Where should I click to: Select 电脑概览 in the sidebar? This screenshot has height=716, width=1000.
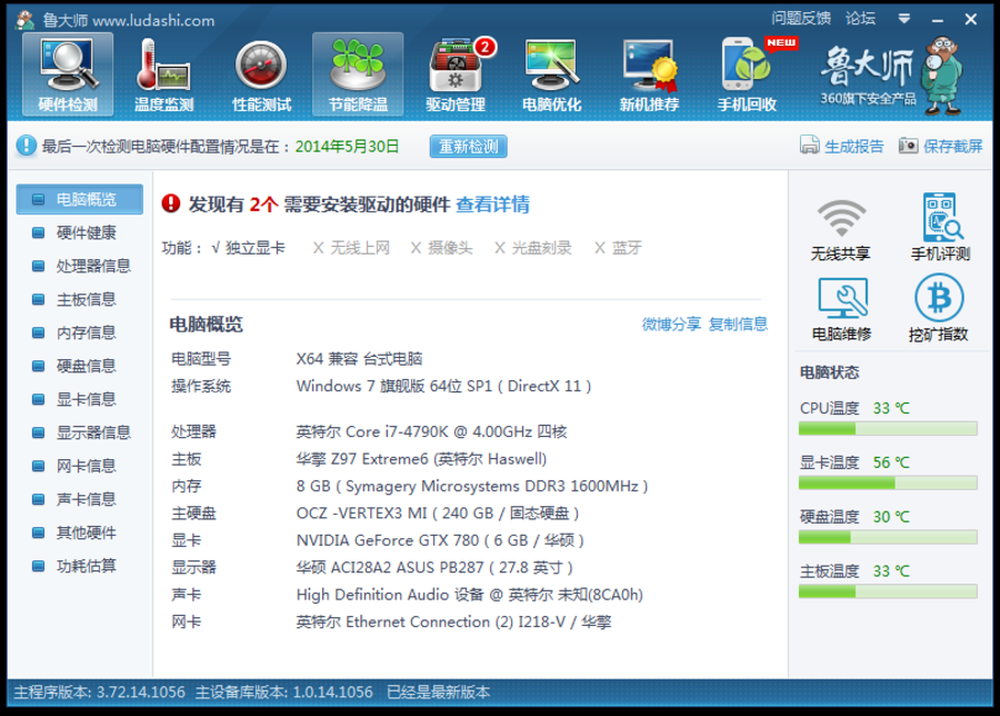pyautogui.click(x=79, y=199)
